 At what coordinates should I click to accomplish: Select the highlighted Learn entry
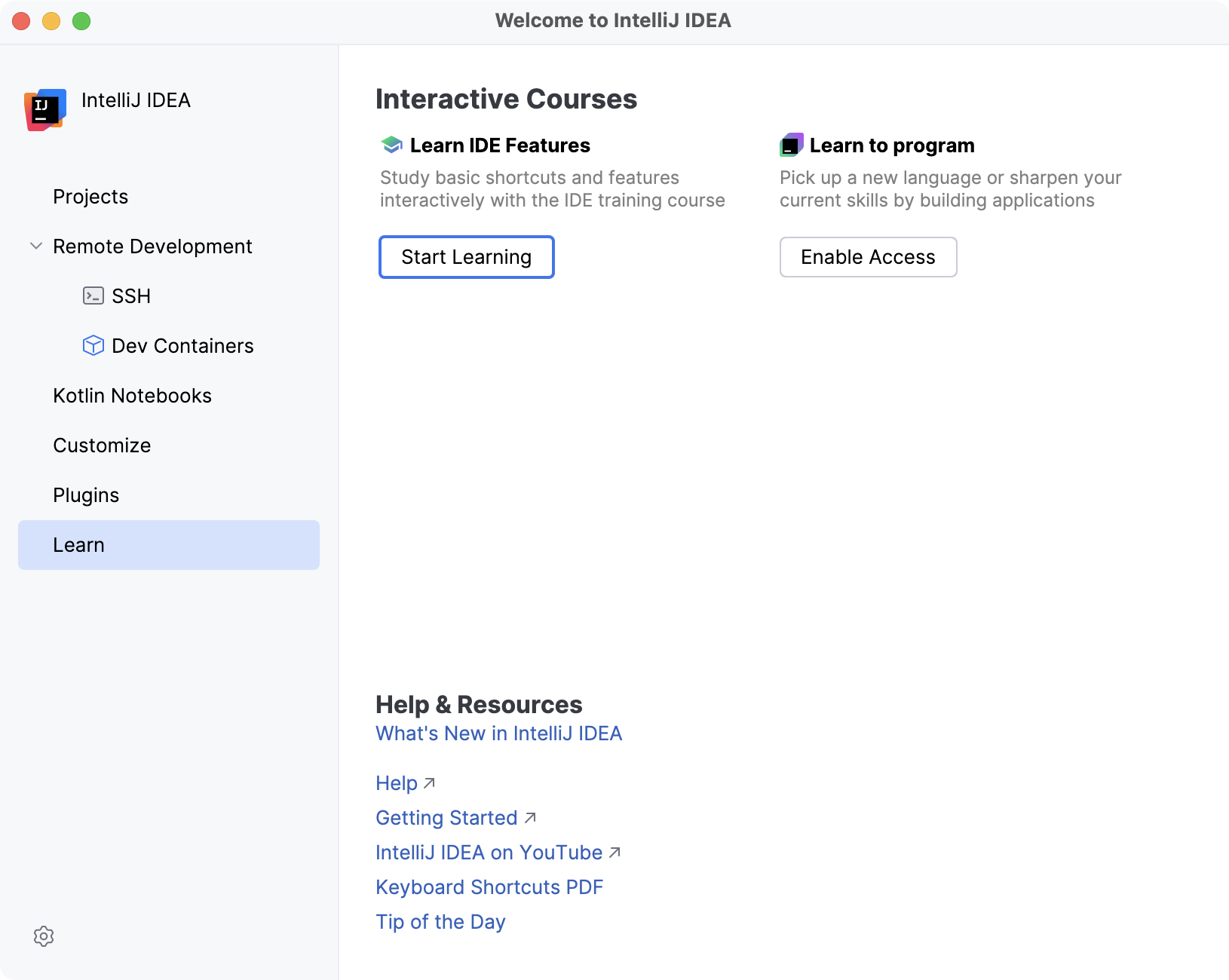(x=78, y=544)
